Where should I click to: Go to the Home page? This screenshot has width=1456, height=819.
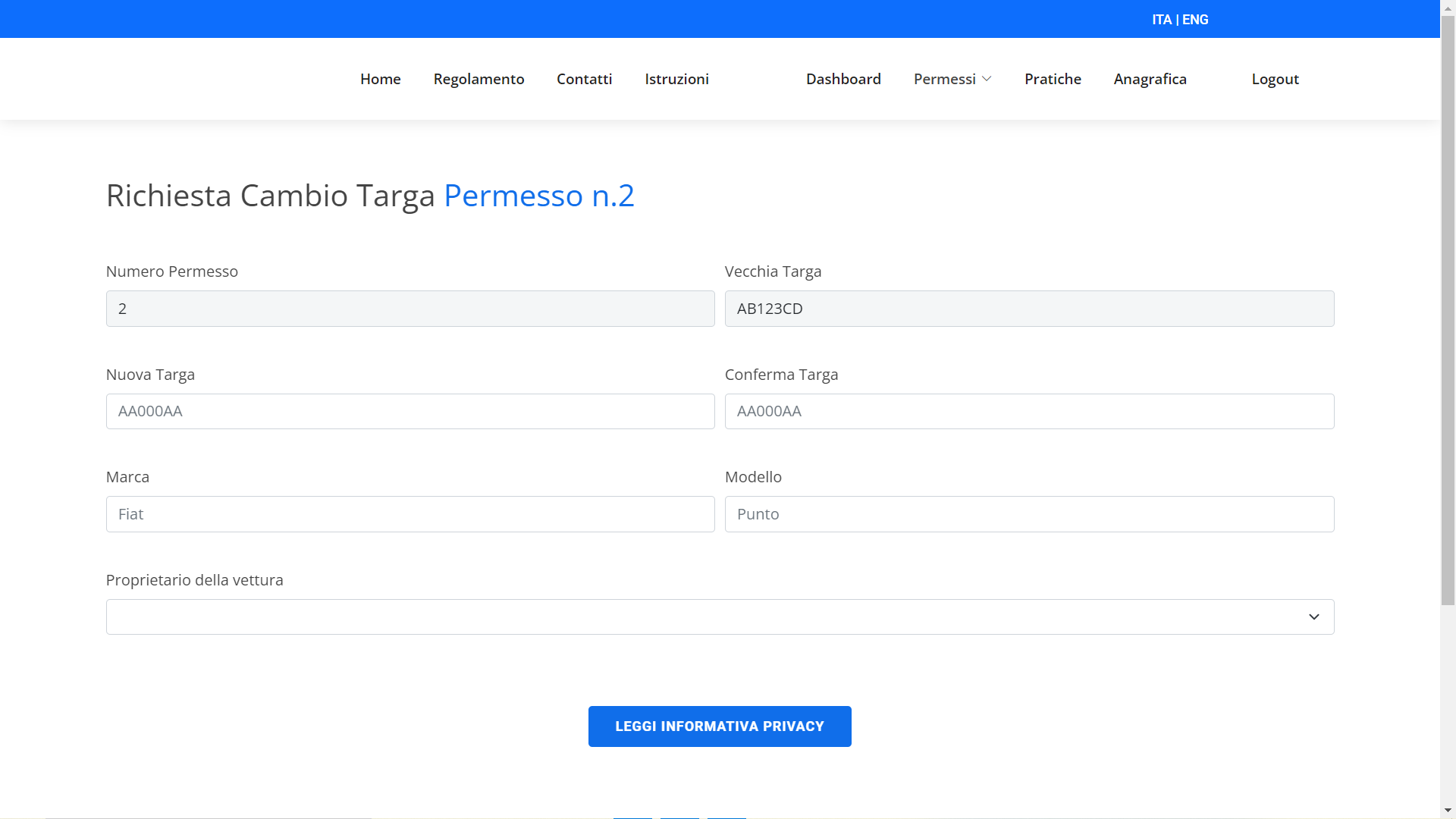pos(380,79)
